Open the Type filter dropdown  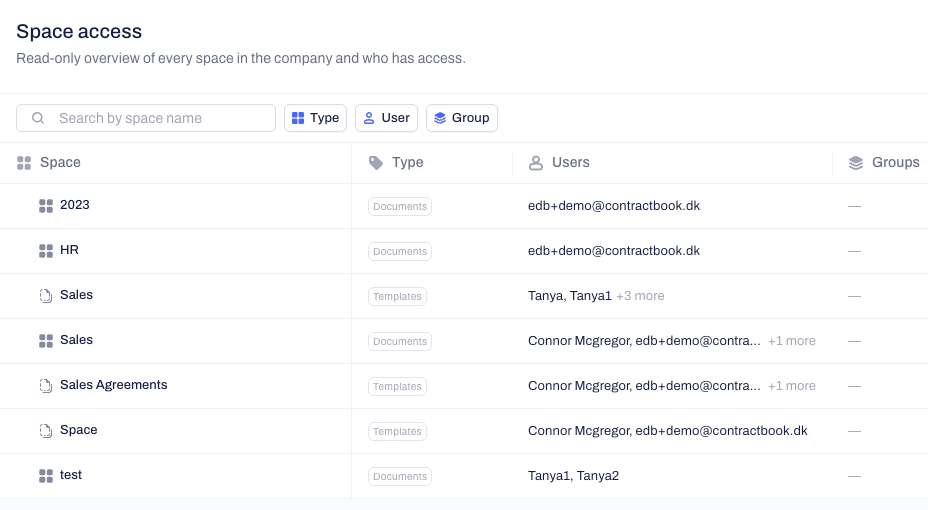(x=315, y=118)
